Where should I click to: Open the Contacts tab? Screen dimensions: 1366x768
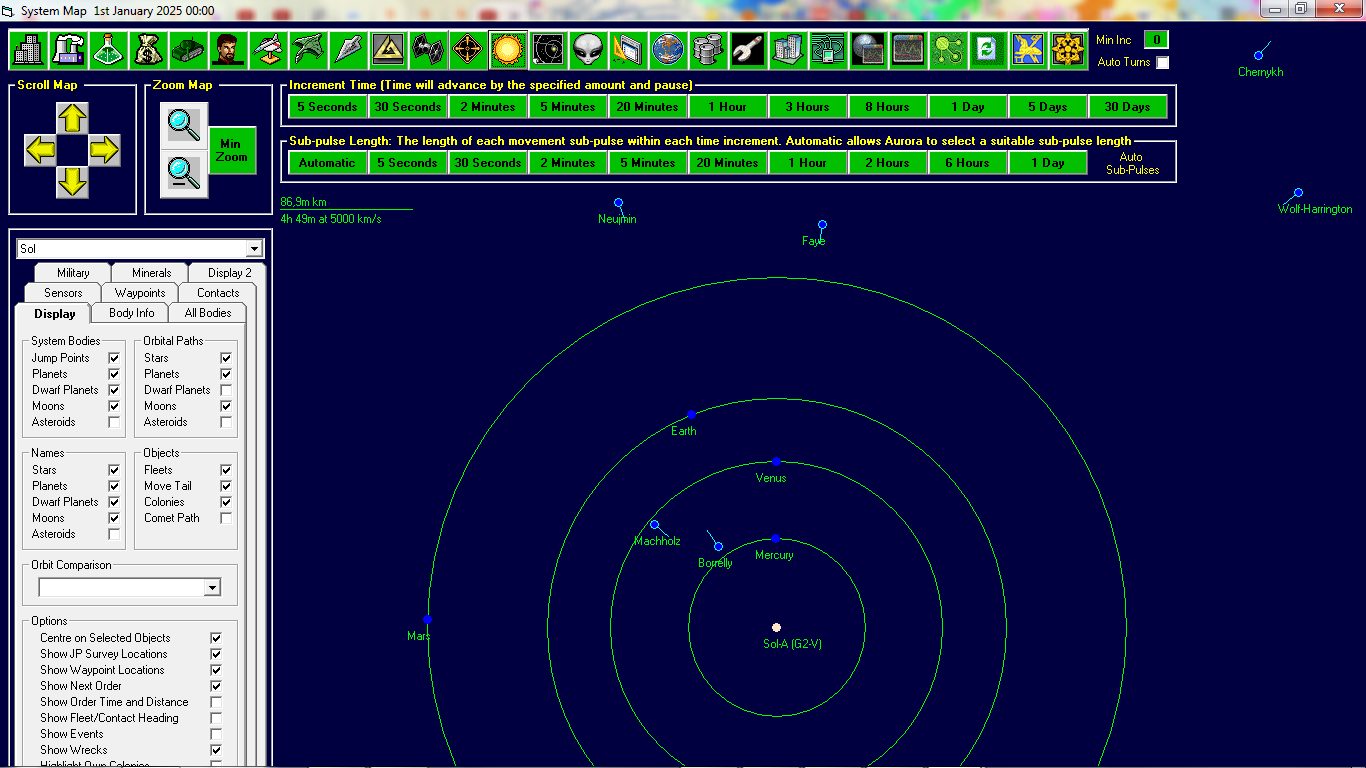click(218, 293)
